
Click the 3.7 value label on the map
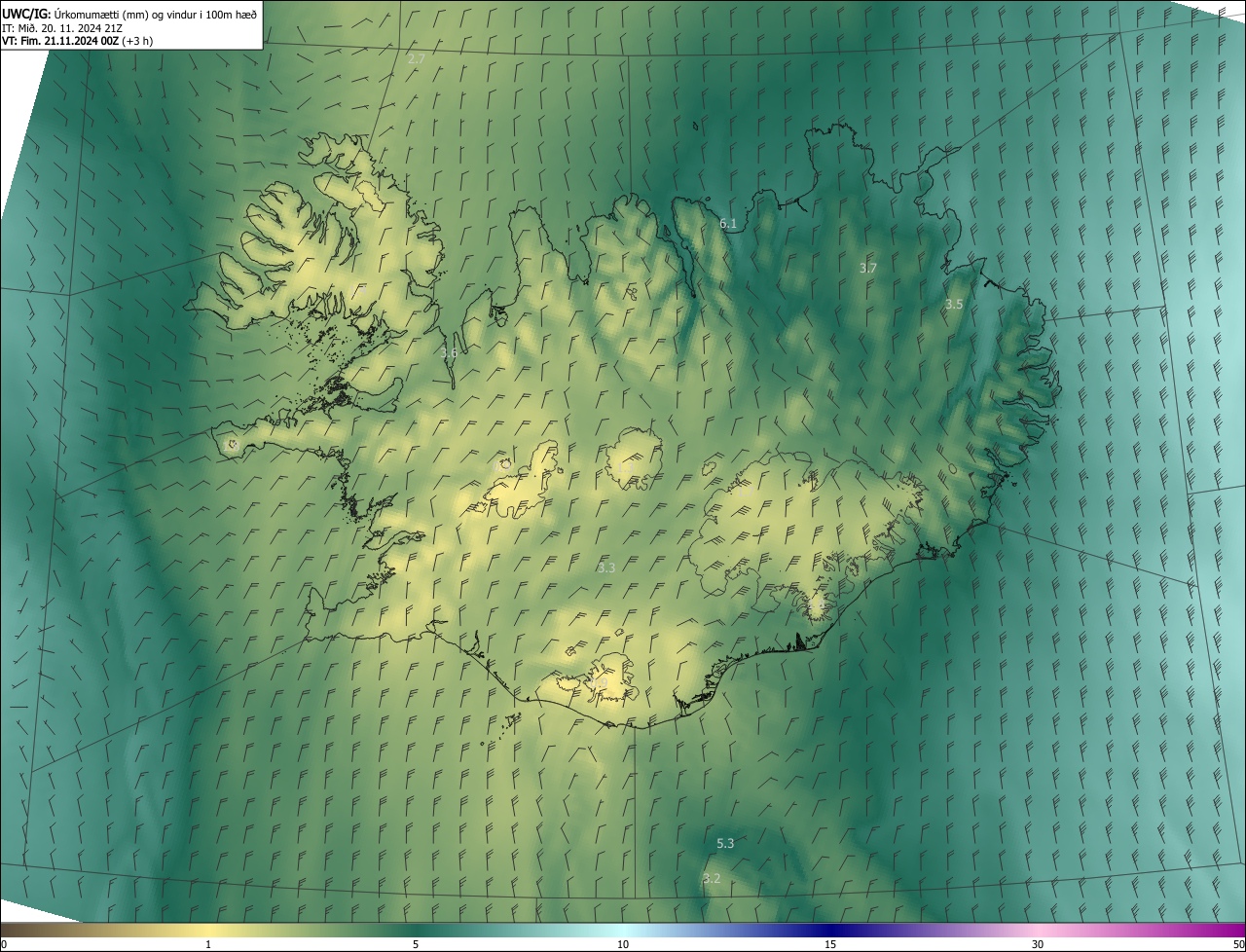pyautogui.click(x=868, y=268)
